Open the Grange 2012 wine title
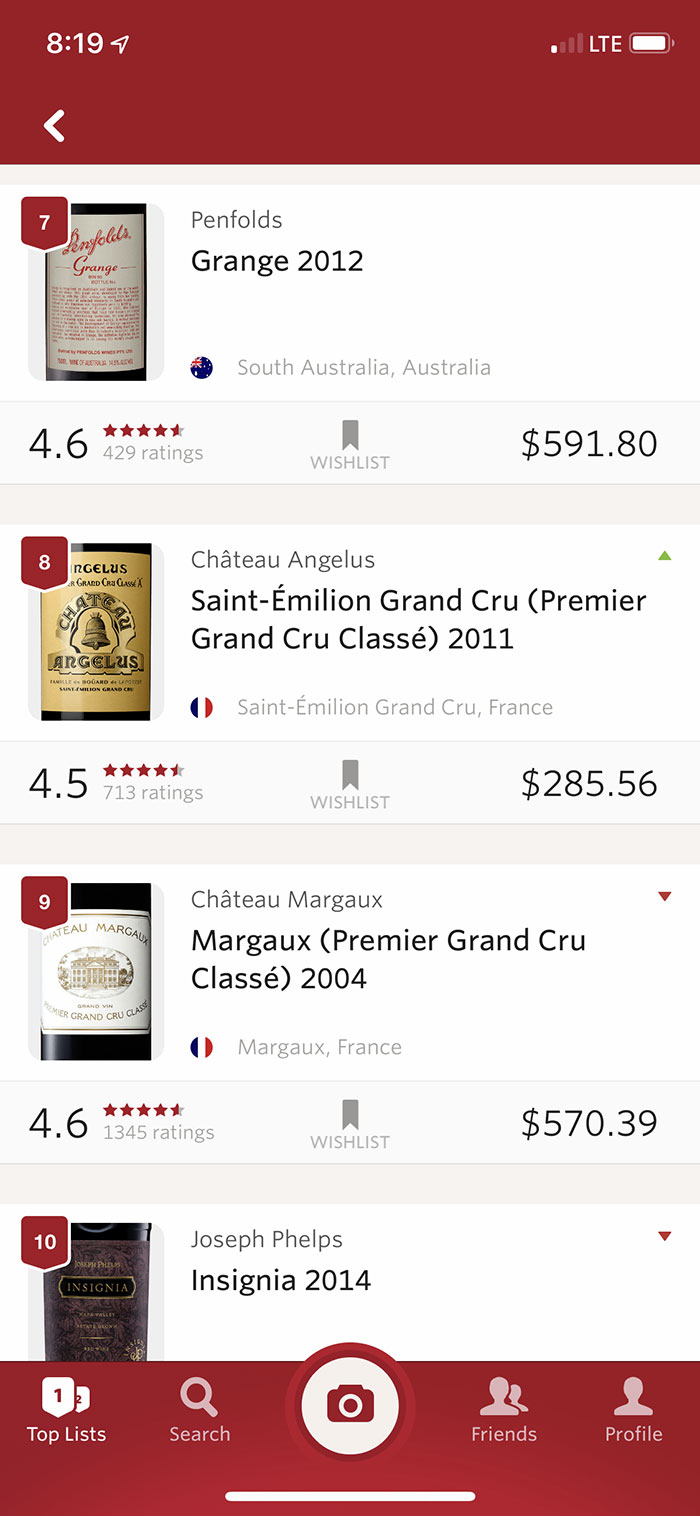This screenshot has height=1516, width=700. (x=277, y=261)
